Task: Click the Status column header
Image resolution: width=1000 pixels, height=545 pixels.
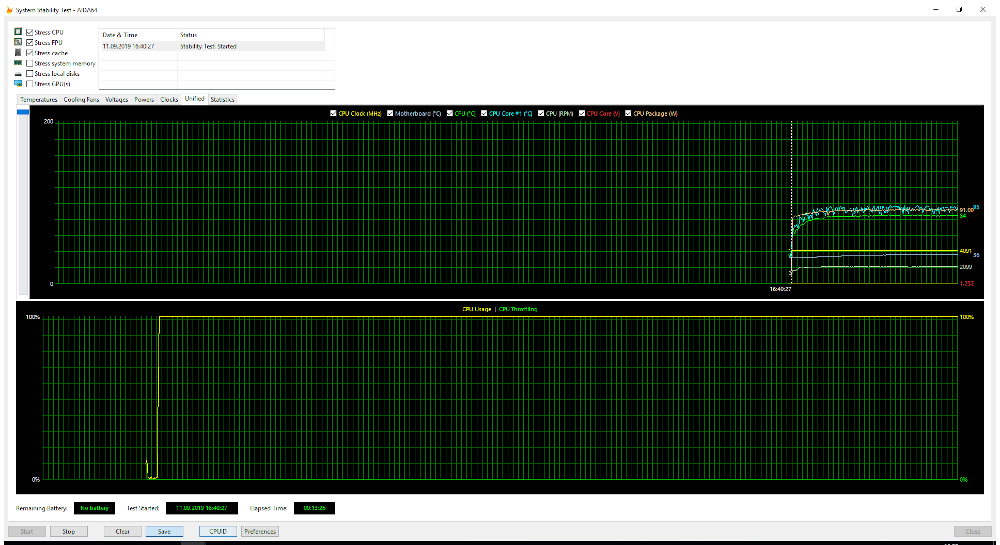Action: [x=251, y=34]
